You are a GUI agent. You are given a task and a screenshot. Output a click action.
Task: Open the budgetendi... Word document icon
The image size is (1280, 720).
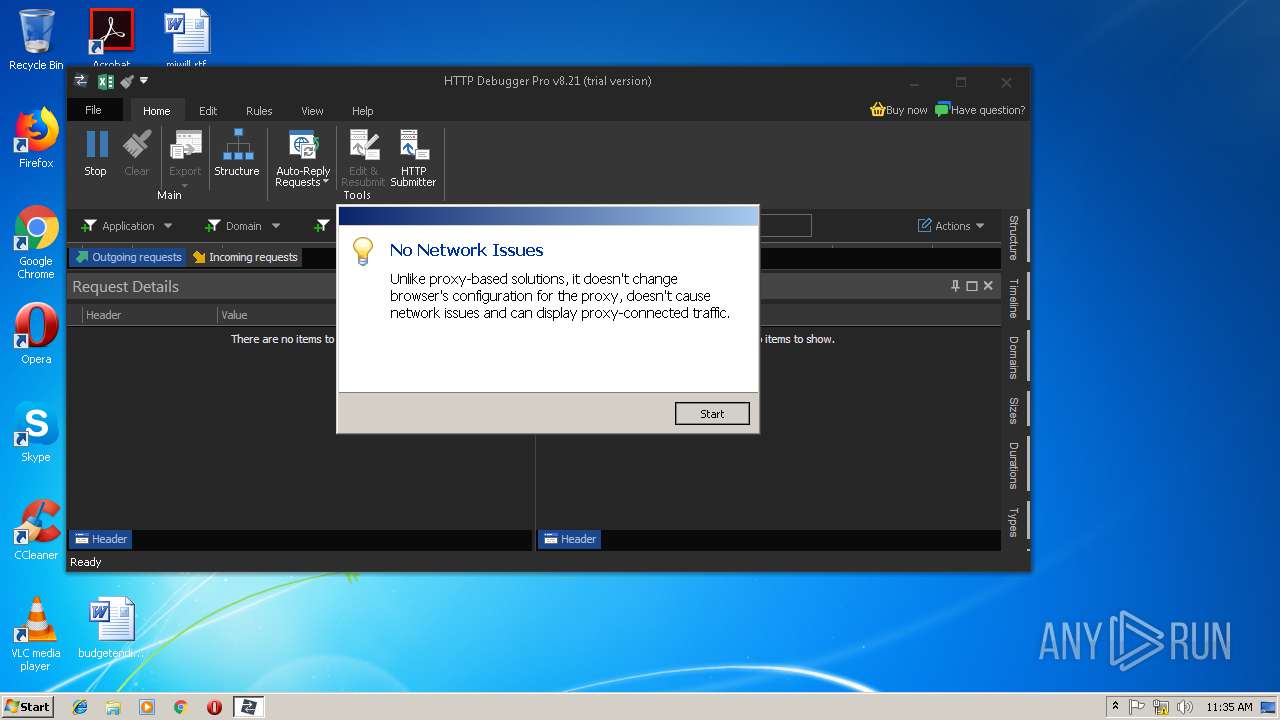[111, 629]
